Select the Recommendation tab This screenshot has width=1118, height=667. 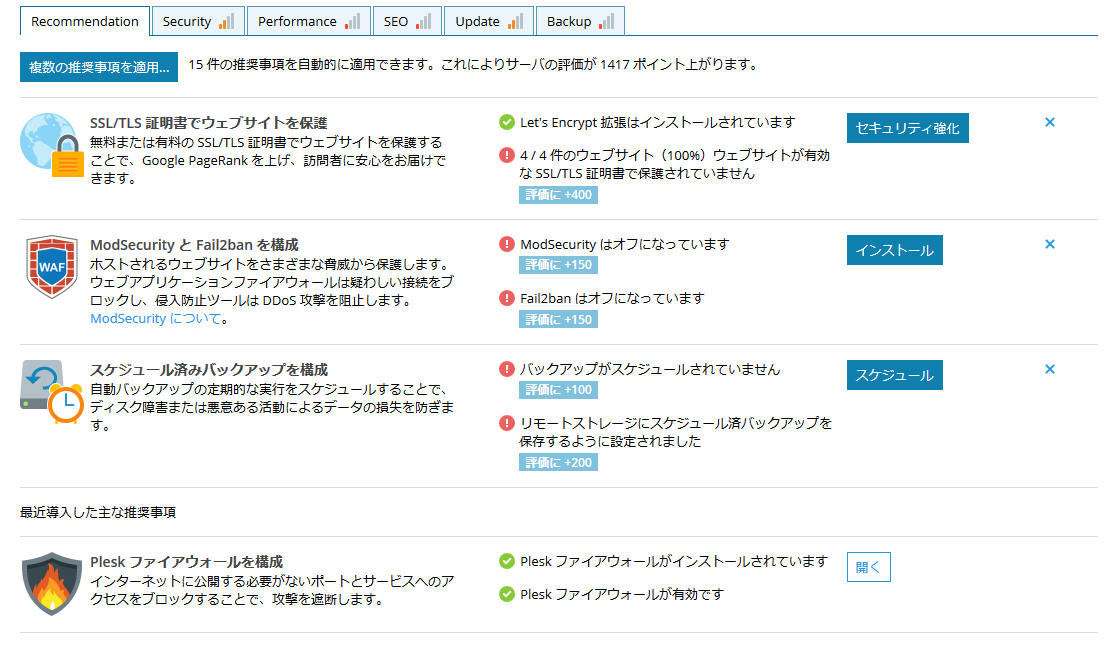click(x=85, y=21)
